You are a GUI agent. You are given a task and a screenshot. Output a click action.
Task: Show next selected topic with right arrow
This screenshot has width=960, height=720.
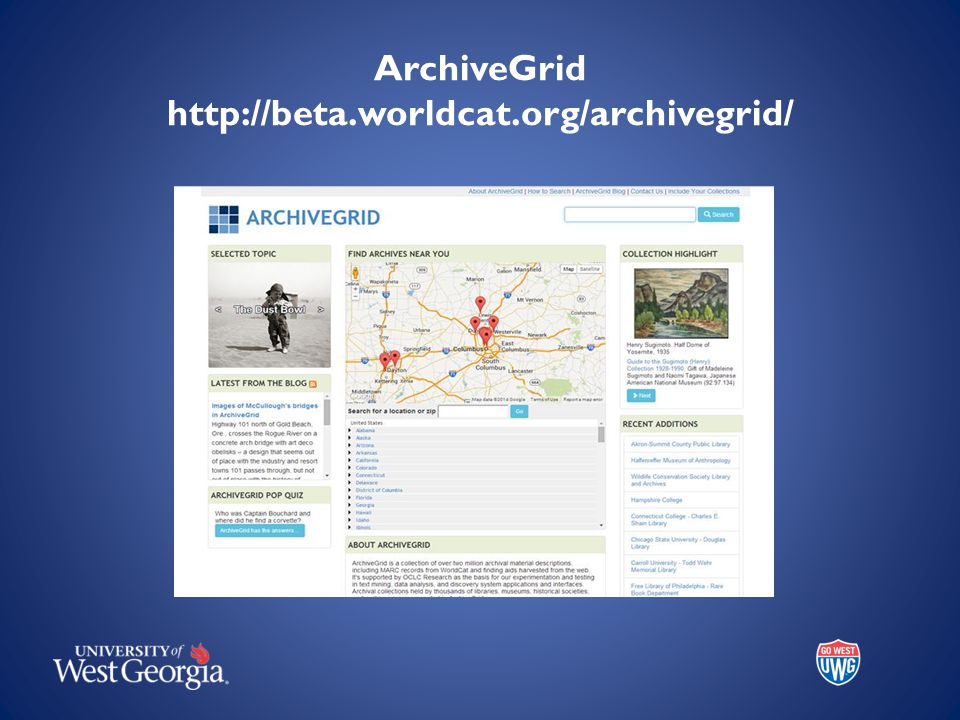tap(320, 310)
